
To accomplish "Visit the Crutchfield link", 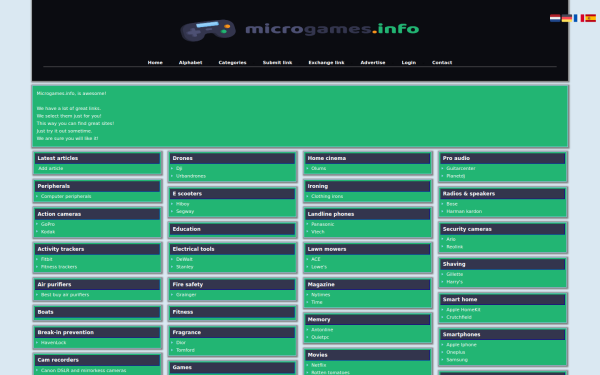I will click(459, 317).
